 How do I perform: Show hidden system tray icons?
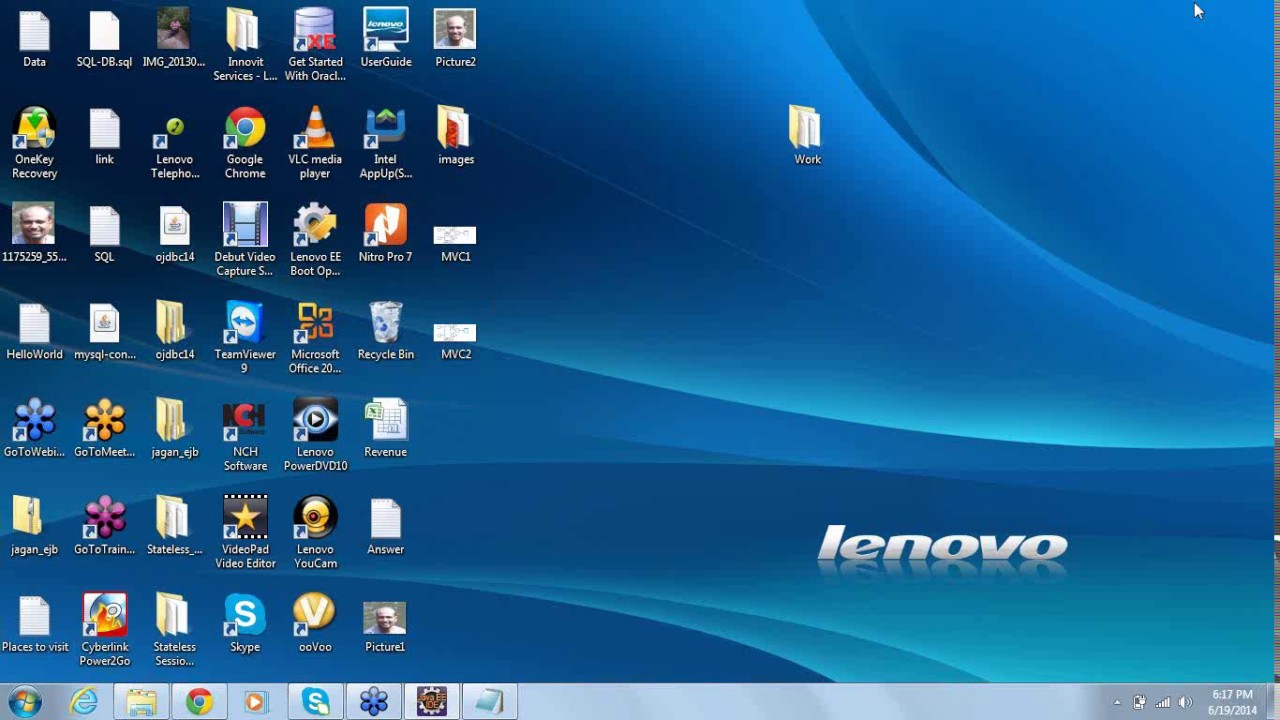1117,702
